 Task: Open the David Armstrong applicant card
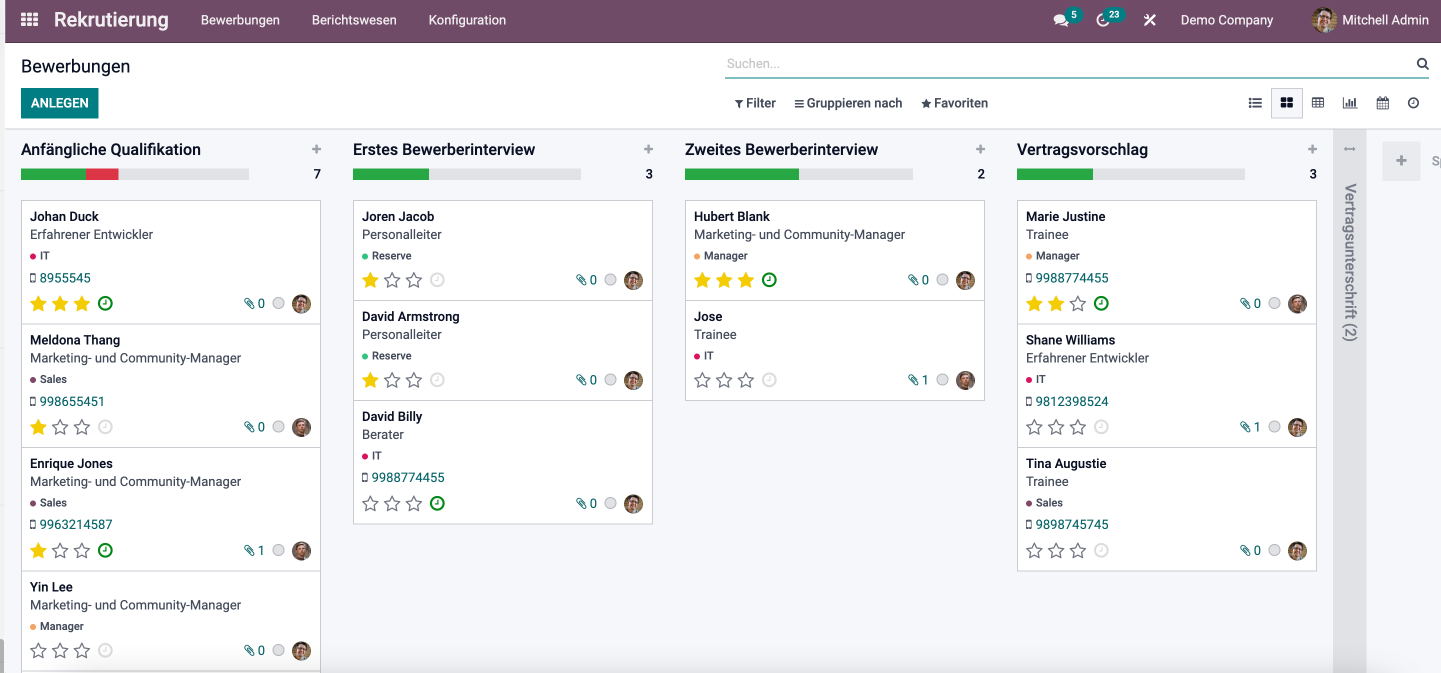pos(503,350)
